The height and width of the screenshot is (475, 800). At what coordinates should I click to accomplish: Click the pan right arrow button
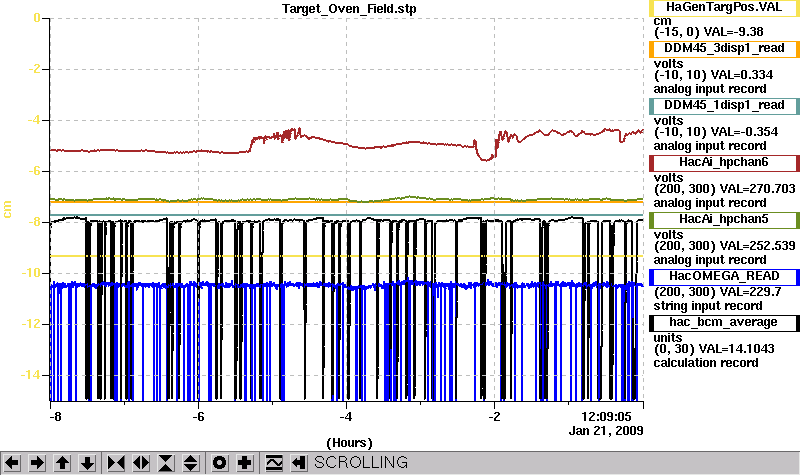tap(37, 463)
